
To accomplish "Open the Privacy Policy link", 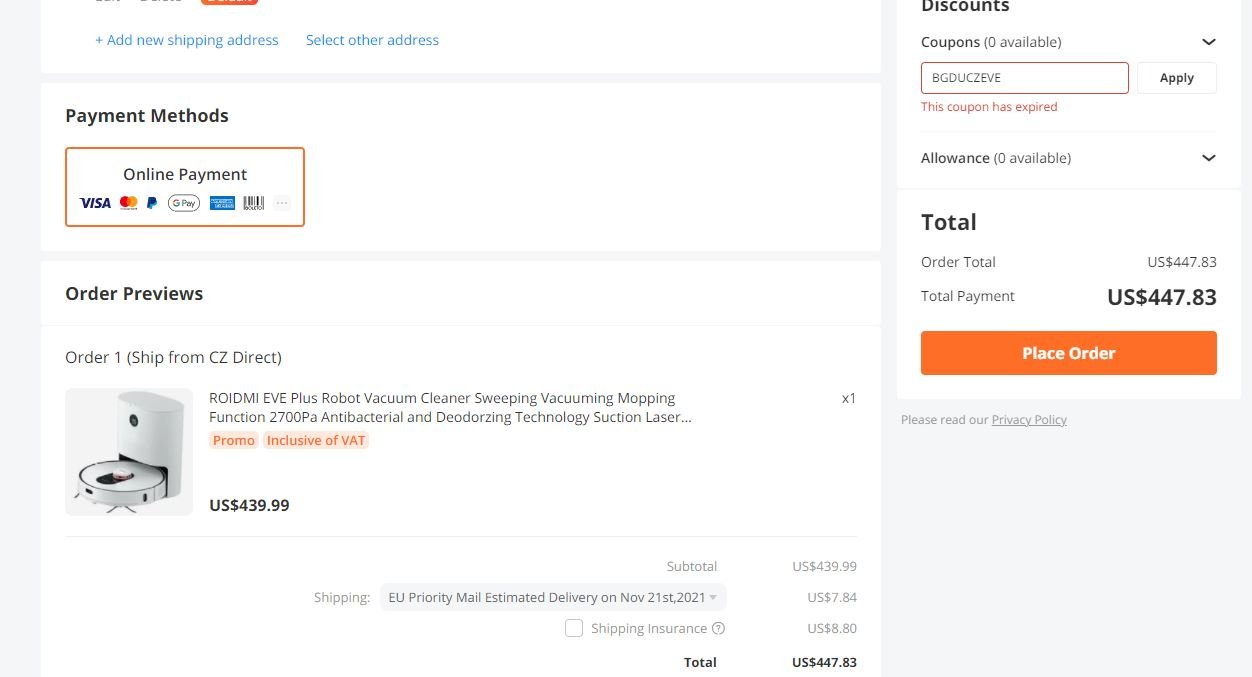I will 1029,420.
